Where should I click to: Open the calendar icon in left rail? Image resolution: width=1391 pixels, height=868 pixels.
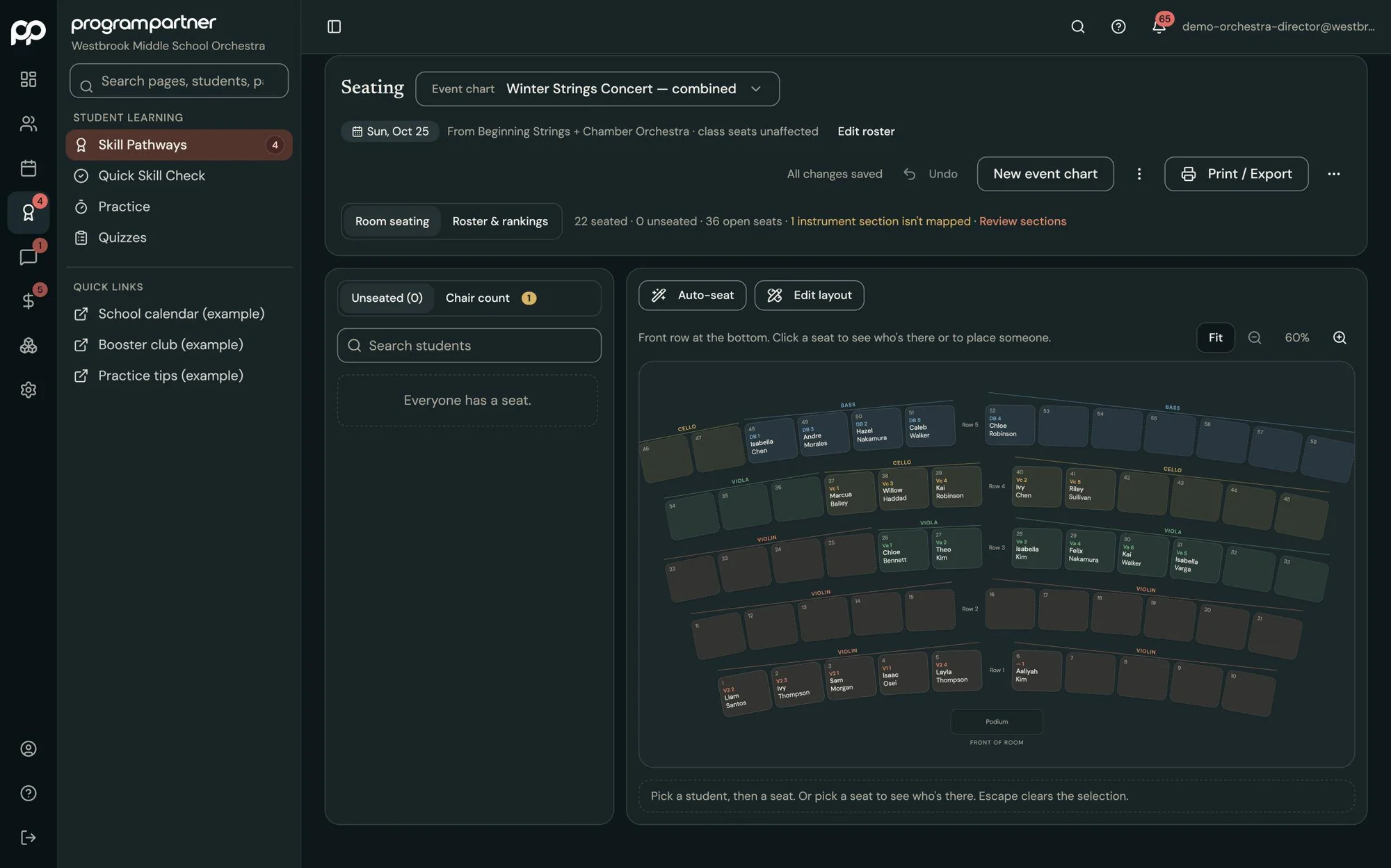click(x=29, y=168)
